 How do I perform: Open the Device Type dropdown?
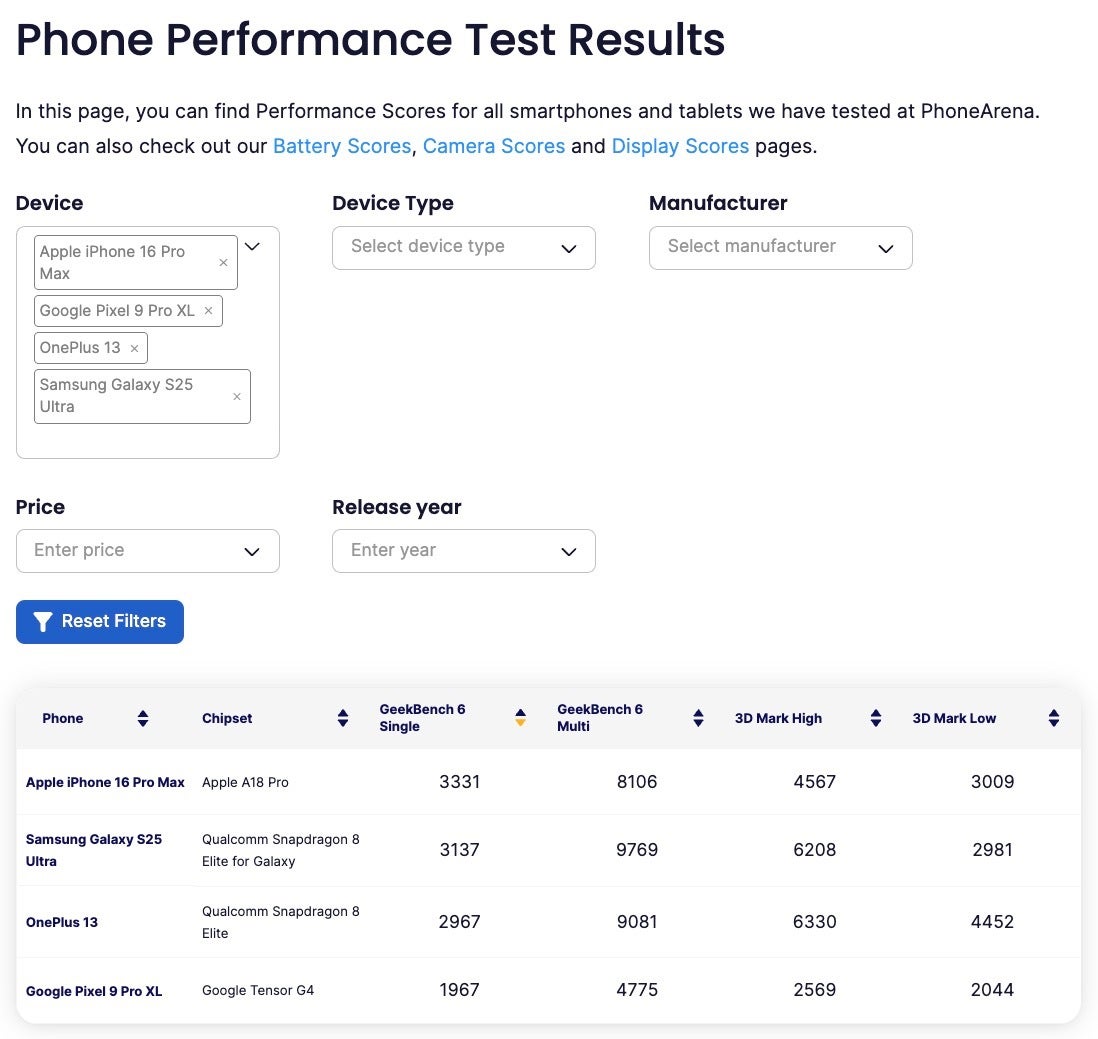[x=463, y=248]
